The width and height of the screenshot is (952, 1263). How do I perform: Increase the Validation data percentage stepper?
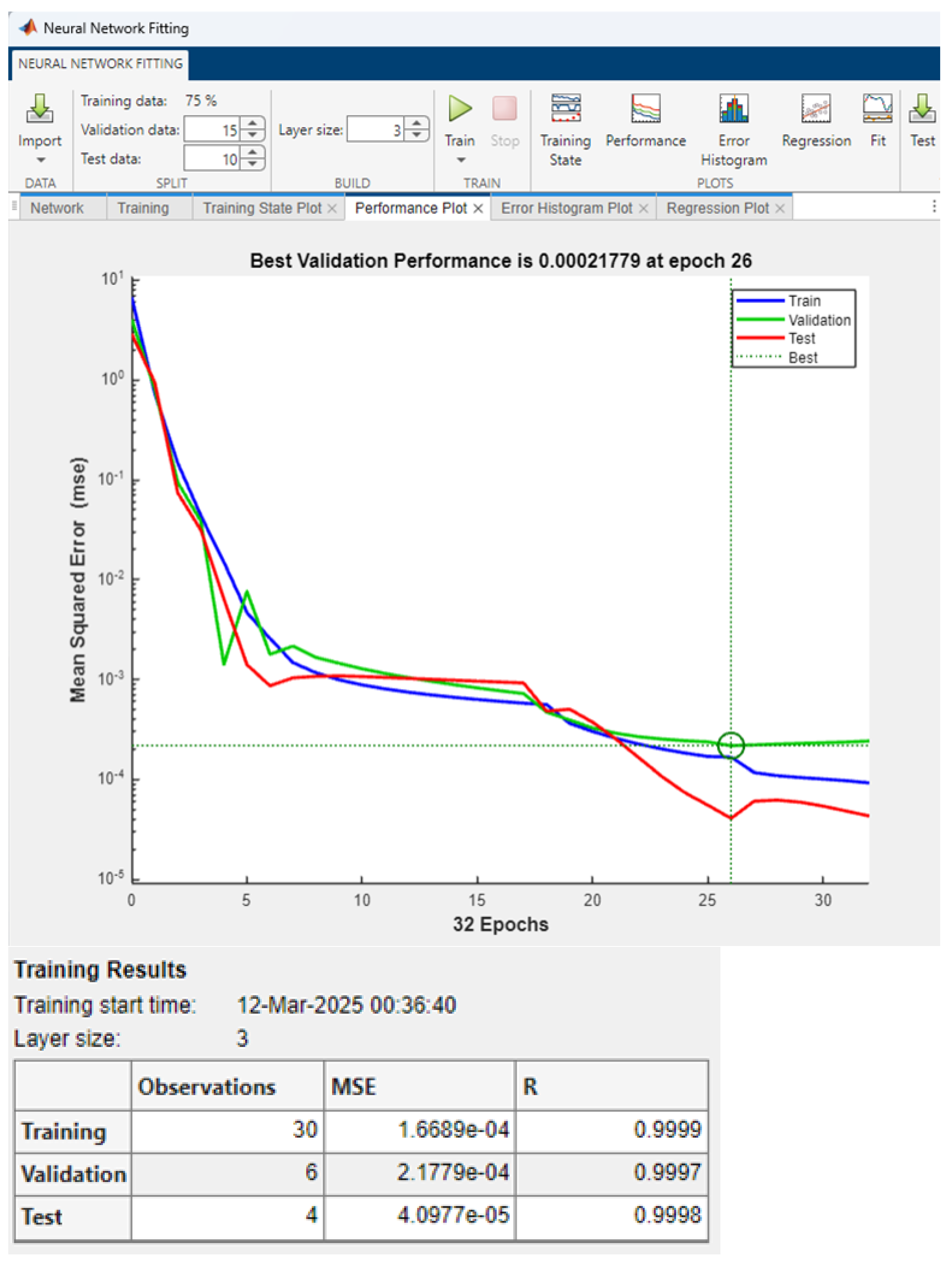(x=253, y=123)
